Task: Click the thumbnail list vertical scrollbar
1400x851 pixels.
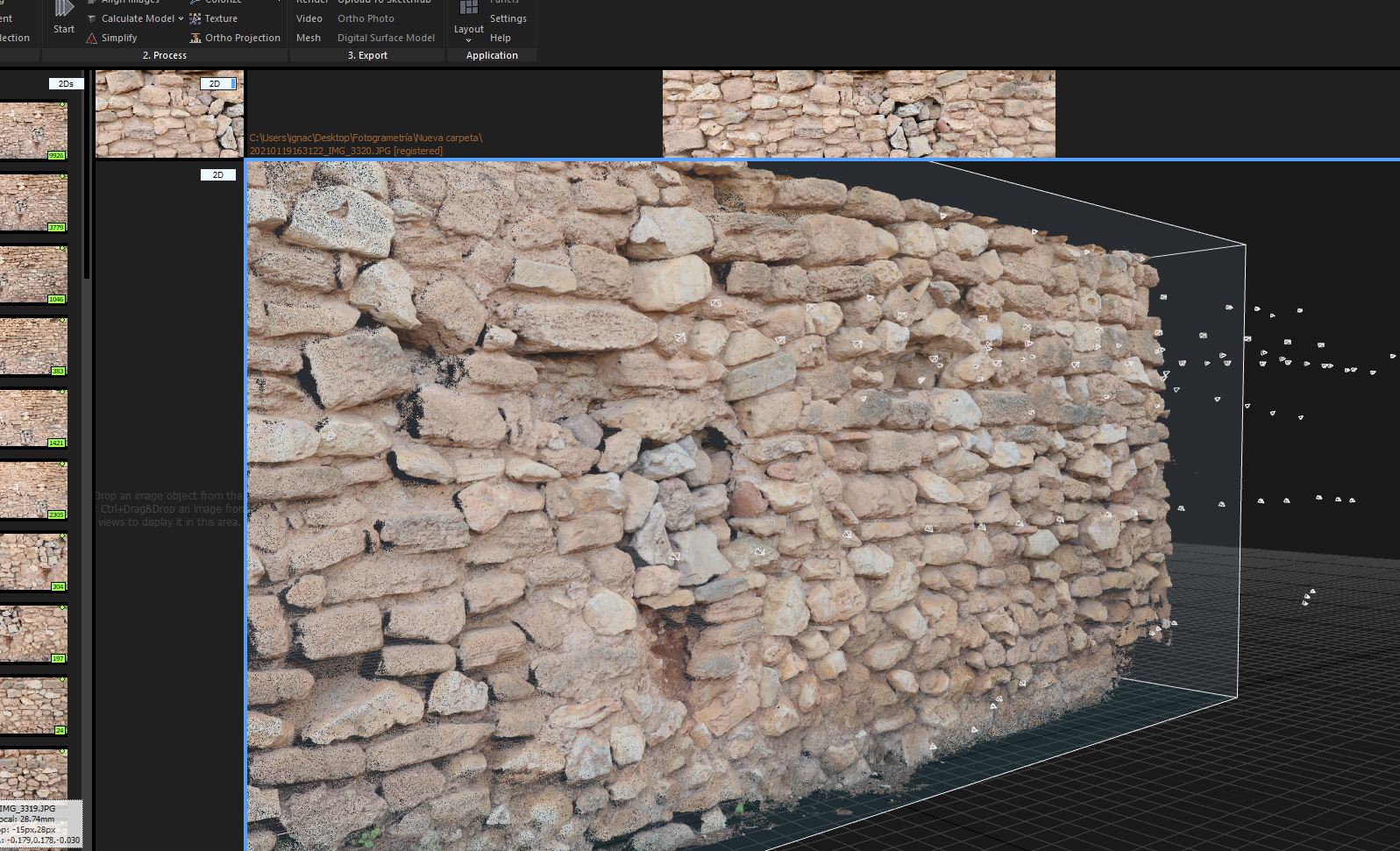Action: [x=87, y=175]
